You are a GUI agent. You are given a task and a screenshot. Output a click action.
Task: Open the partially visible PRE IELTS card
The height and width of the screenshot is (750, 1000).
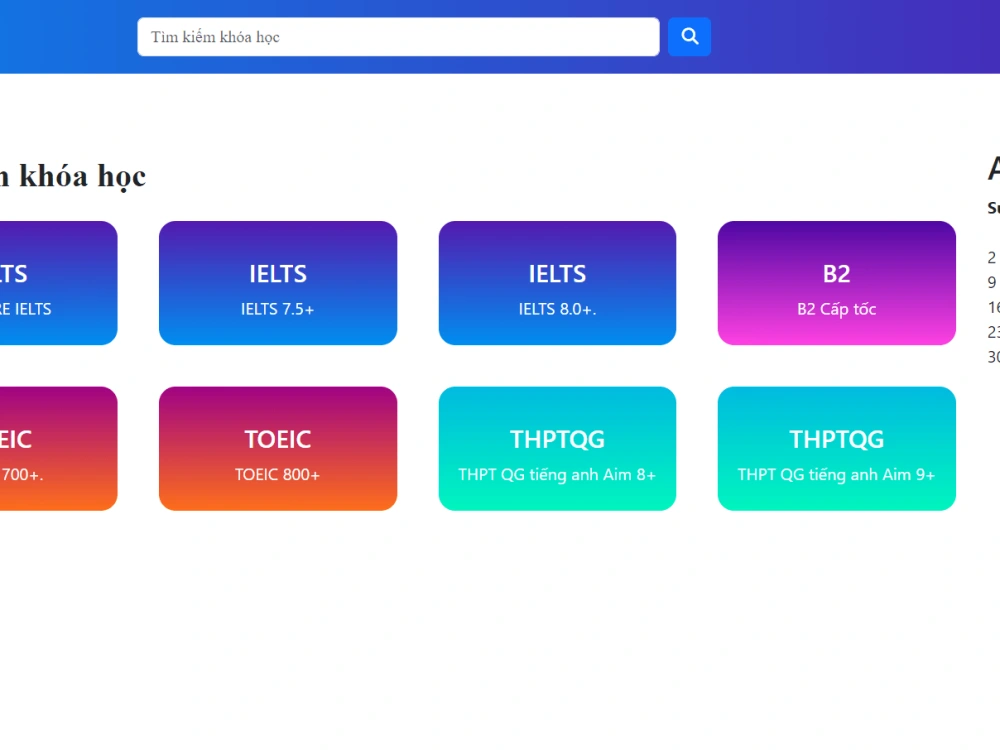point(58,283)
